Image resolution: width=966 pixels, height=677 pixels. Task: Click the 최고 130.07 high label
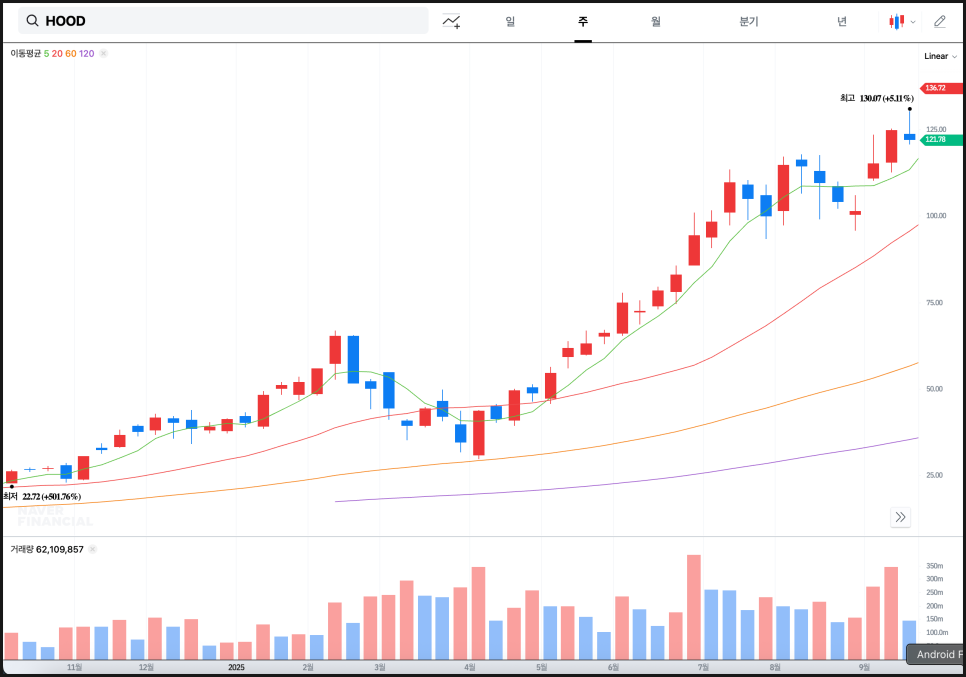click(877, 99)
